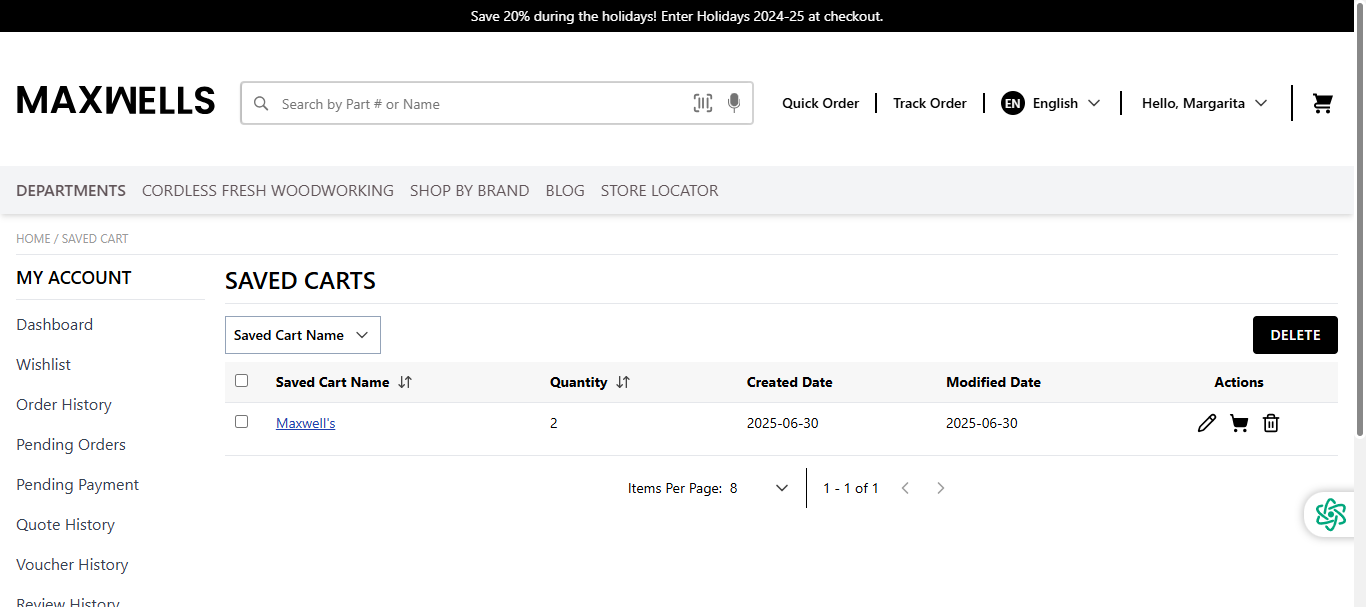Open the Quick Order link

pyautogui.click(x=820, y=103)
